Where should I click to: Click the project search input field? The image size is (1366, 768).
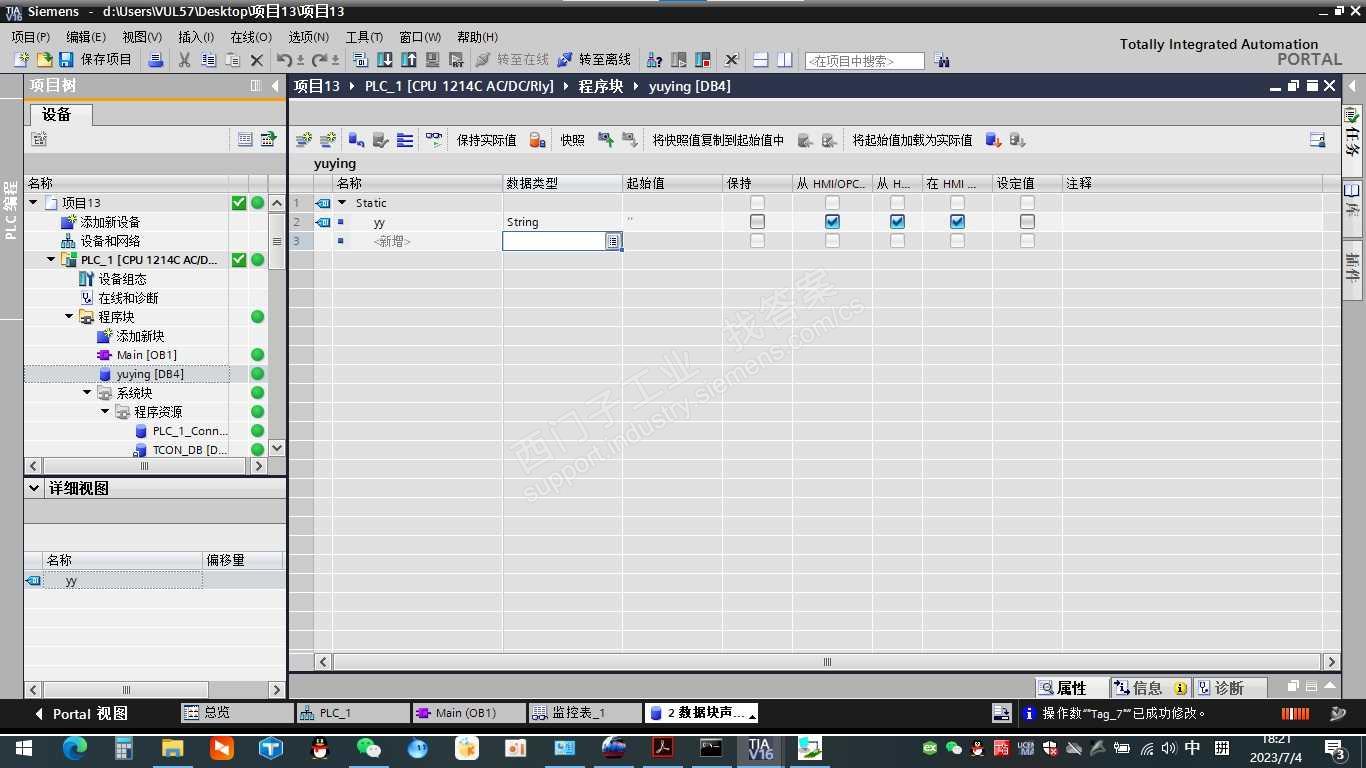(x=864, y=61)
